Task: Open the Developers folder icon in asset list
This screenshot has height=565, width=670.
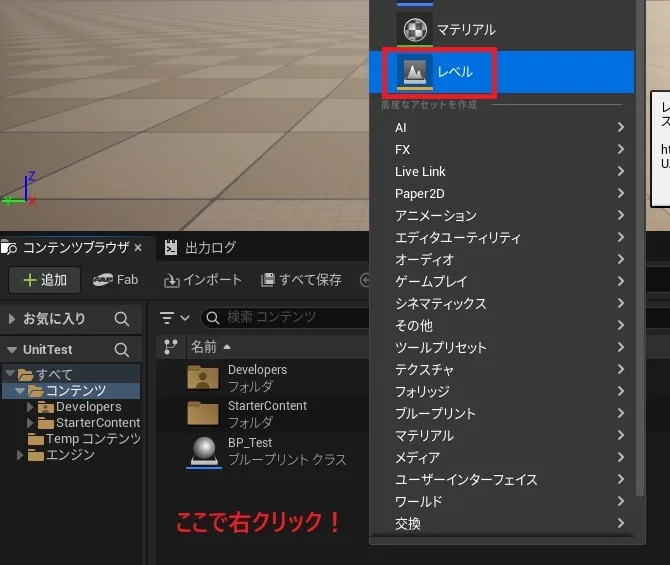Action: click(203, 377)
